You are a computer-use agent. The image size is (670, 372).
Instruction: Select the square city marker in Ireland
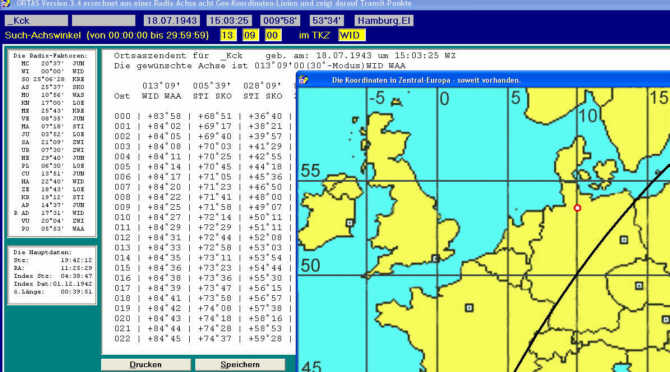coord(350,223)
